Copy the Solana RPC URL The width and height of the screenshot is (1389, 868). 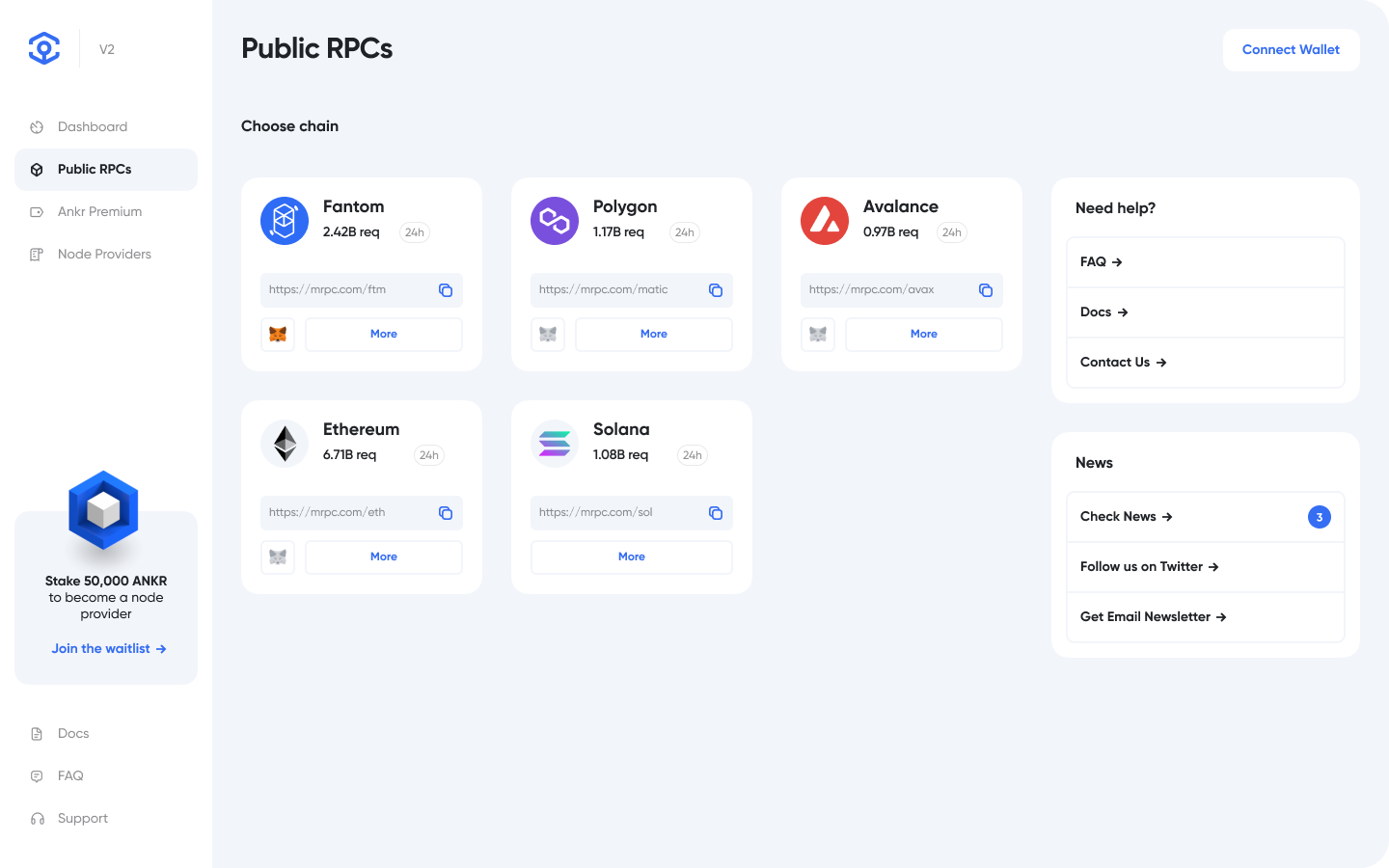tap(716, 513)
